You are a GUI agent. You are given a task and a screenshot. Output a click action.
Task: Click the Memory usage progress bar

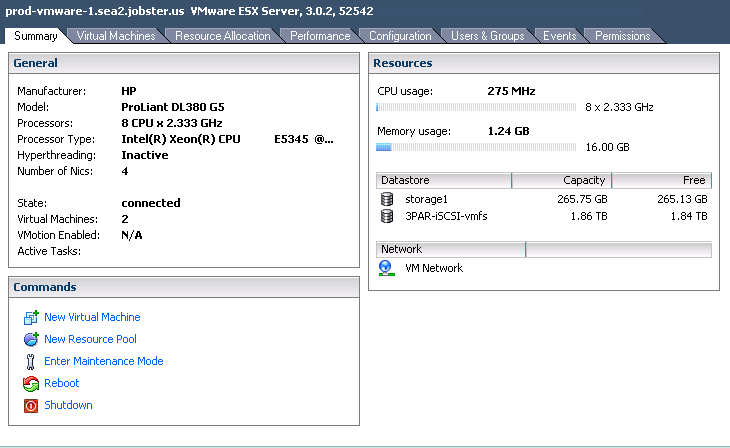click(x=476, y=147)
